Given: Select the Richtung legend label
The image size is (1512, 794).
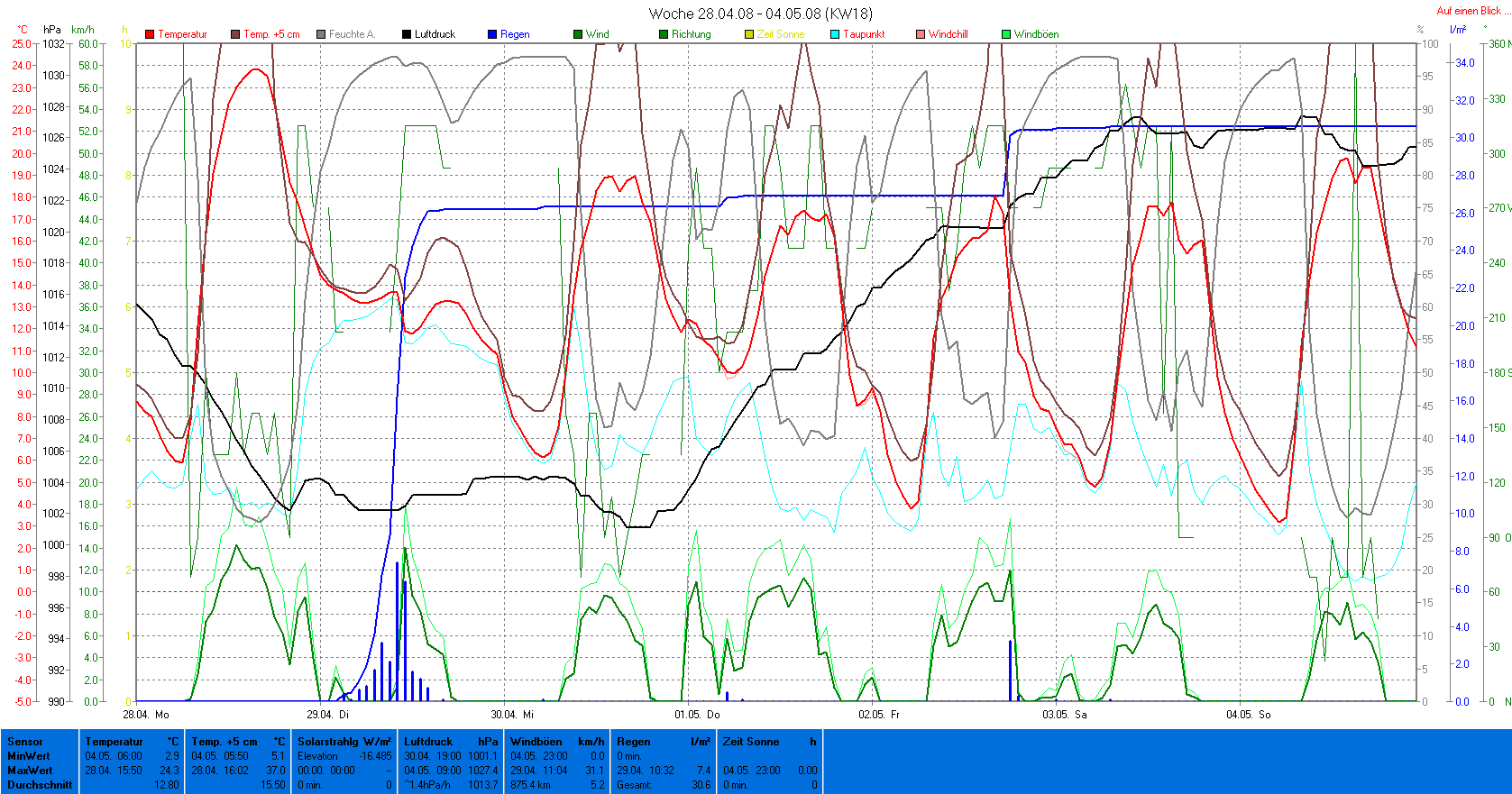Looking at the screenshot, I should pyautogui.click(x=691, y=34).
